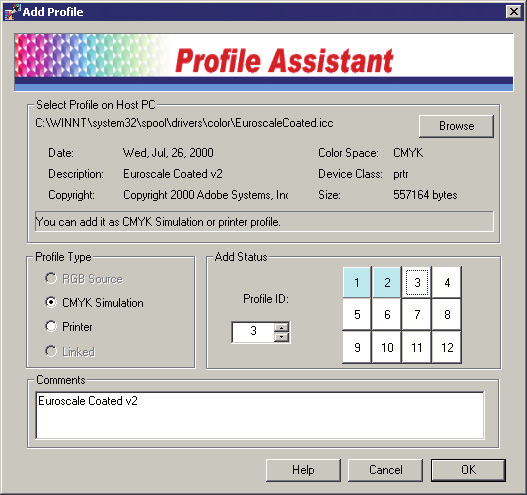Cancel the Add Profile dialog
The image size is (527, 495).
click(385, 470)
